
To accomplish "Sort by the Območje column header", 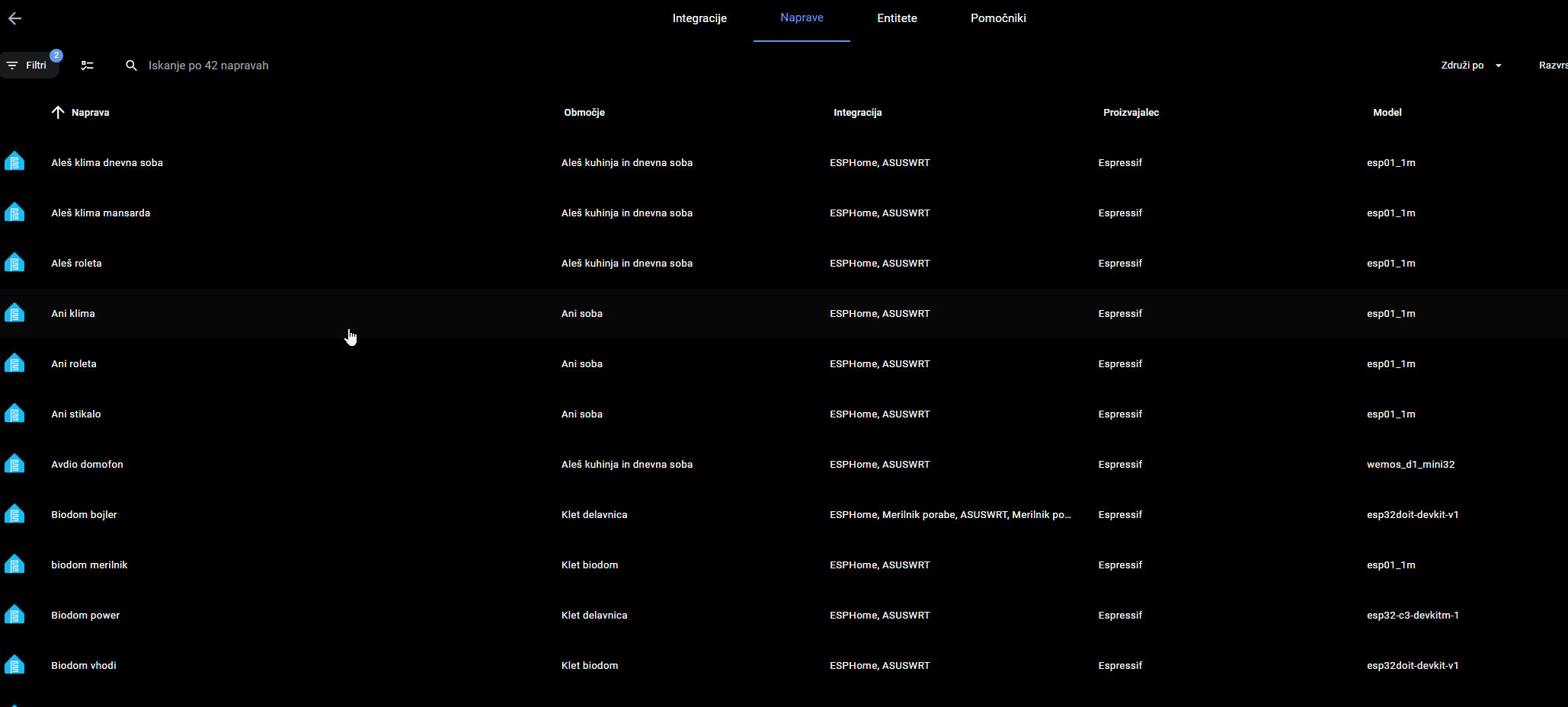I will 584,113.
